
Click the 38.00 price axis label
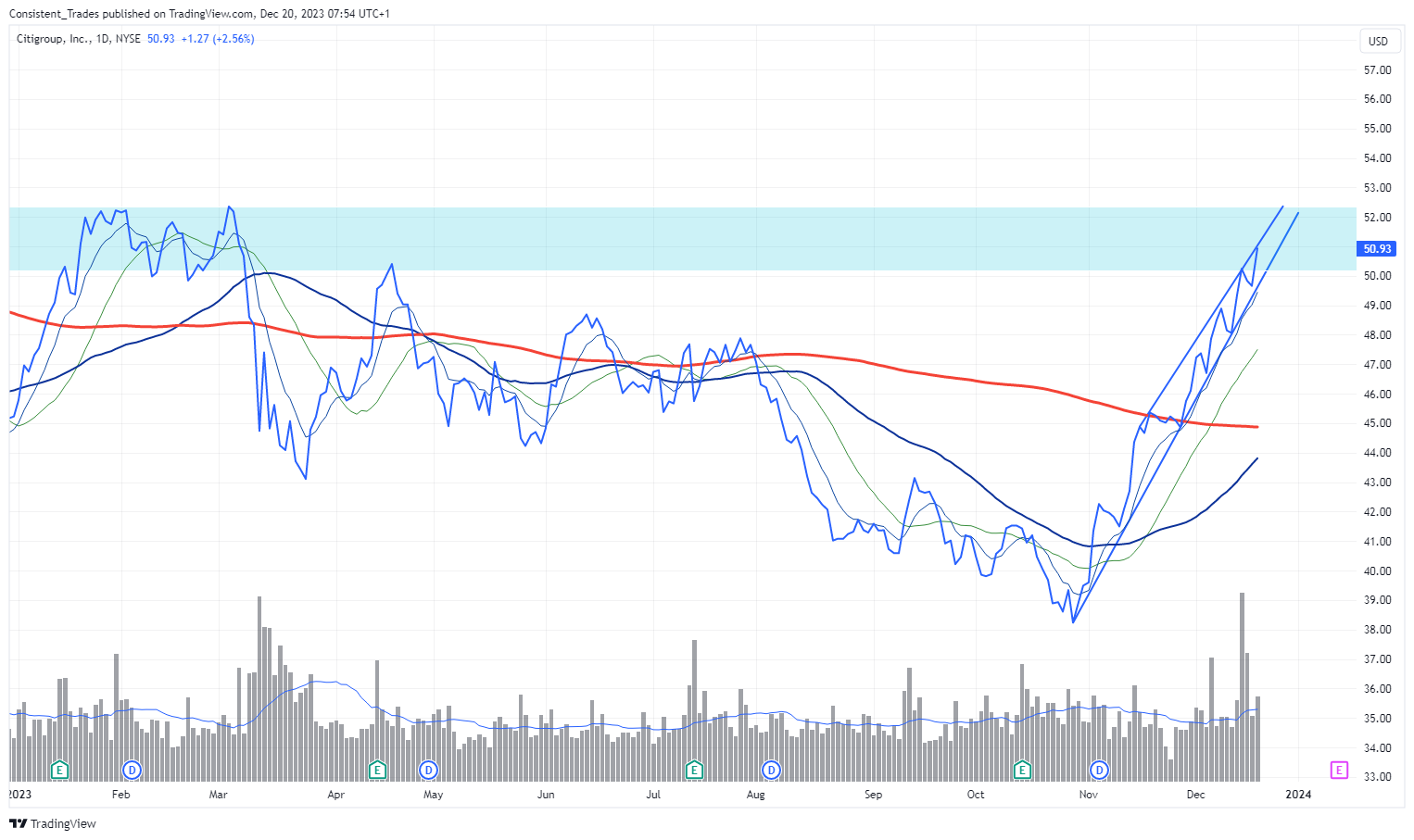pos(1377,630)
